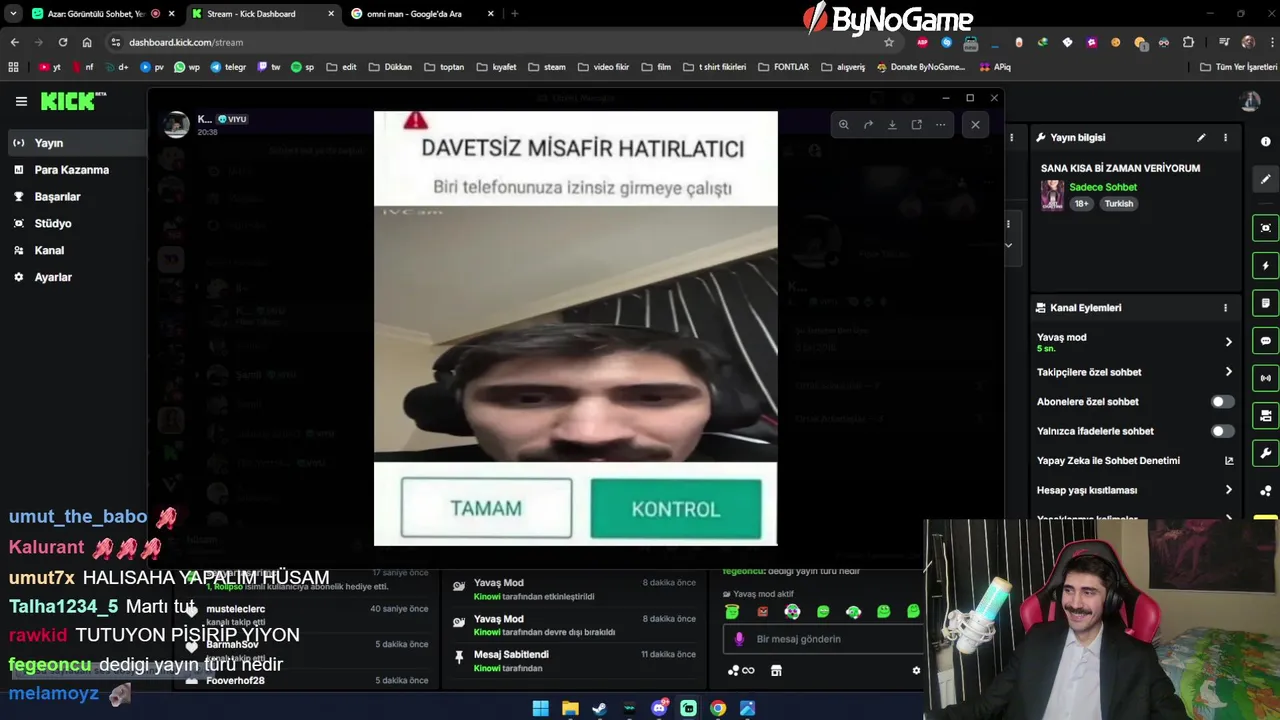Expand Hesap yaşı kısıtlaması

[x=1135, y=490]
